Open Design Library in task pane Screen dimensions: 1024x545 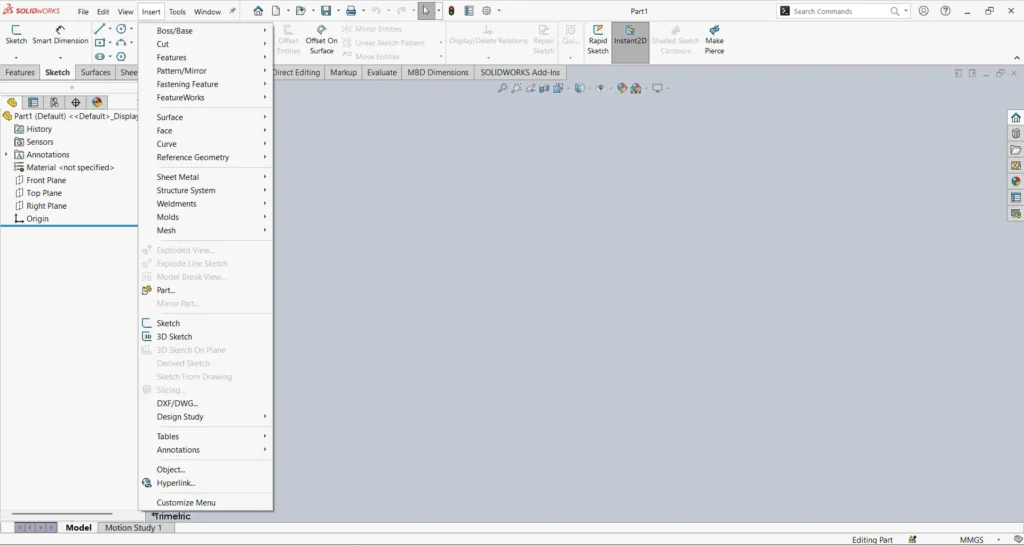1016,133
